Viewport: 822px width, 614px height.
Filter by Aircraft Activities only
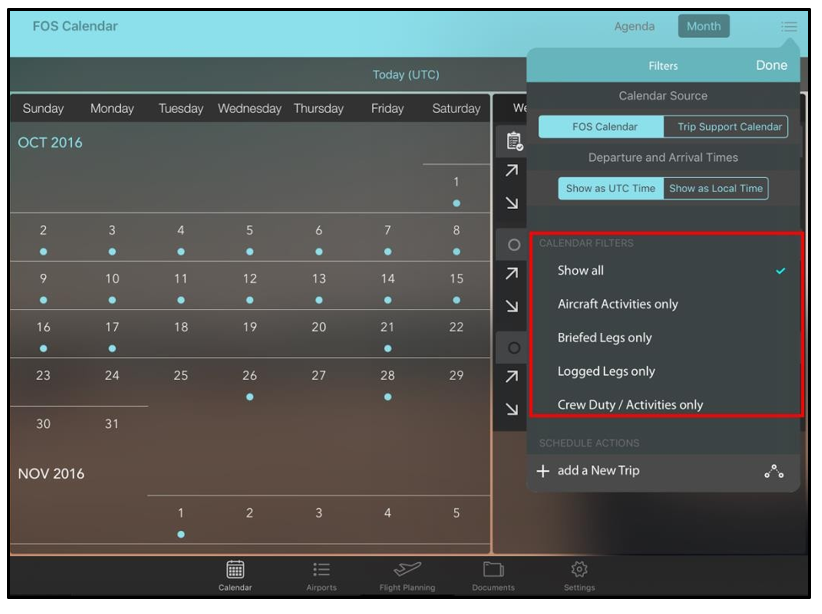point(617,304)
